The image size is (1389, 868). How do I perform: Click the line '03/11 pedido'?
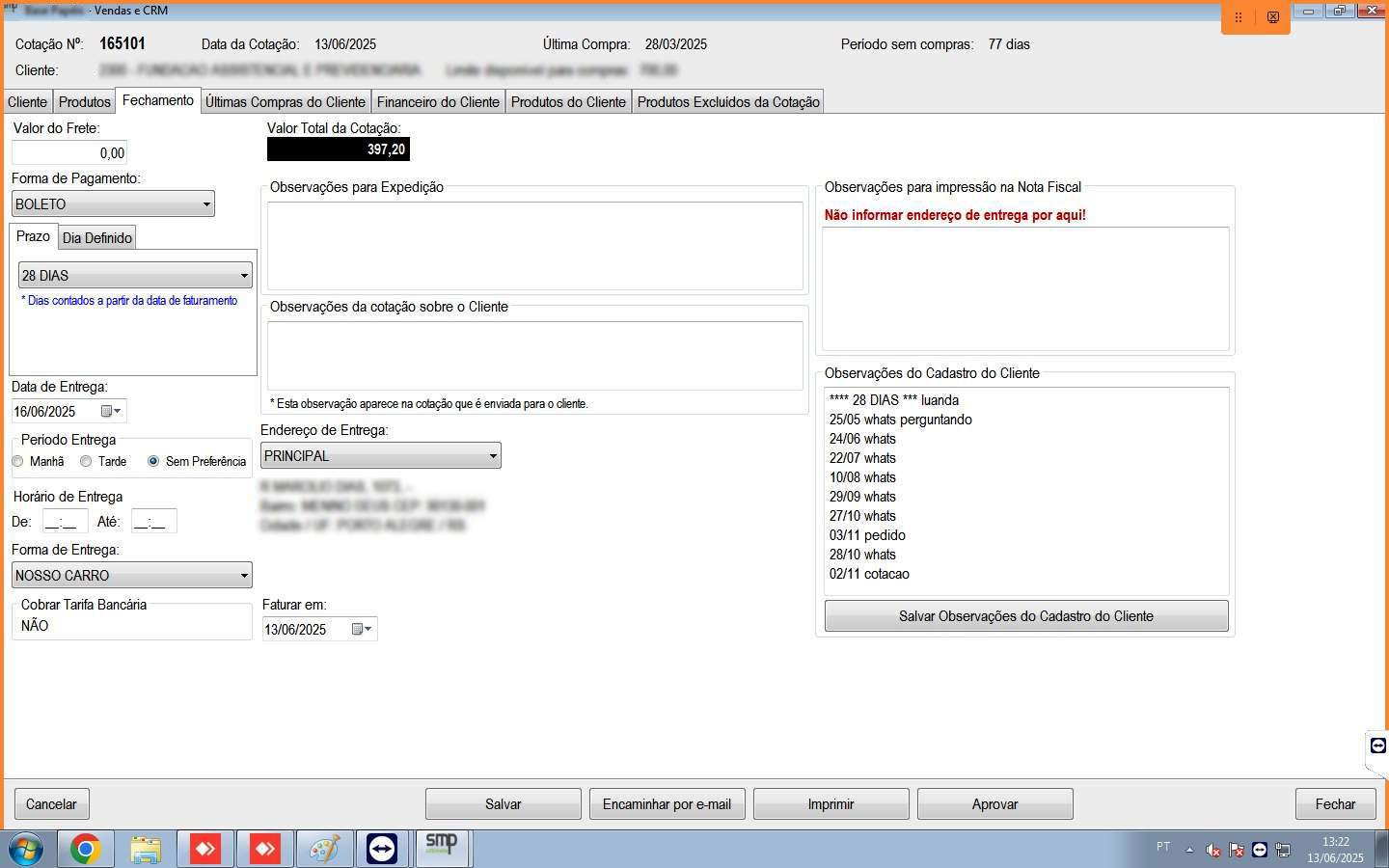pos(867,535)
